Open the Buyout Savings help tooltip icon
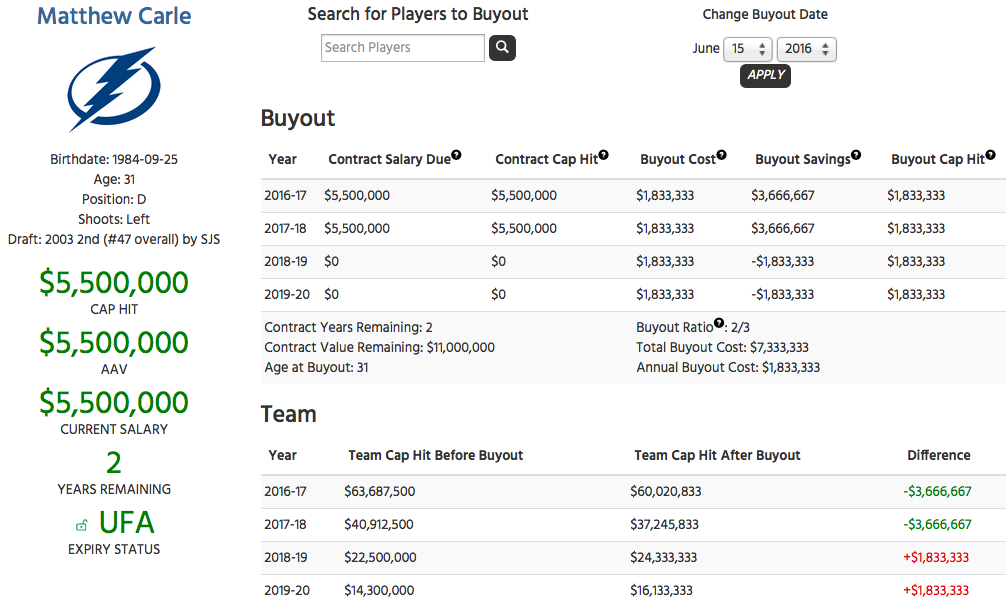This screenshot has height=604, width=1006. click(856, 155)
